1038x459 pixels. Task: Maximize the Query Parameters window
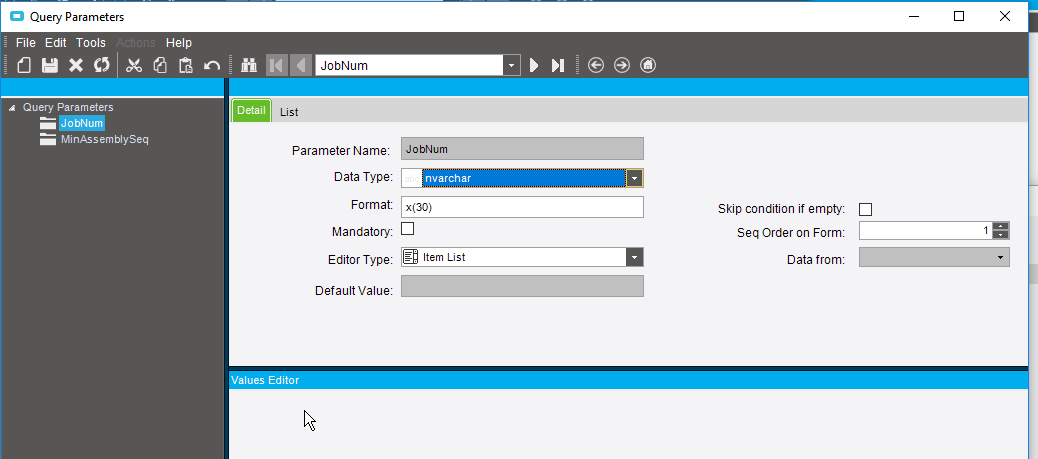coord(959,17)
